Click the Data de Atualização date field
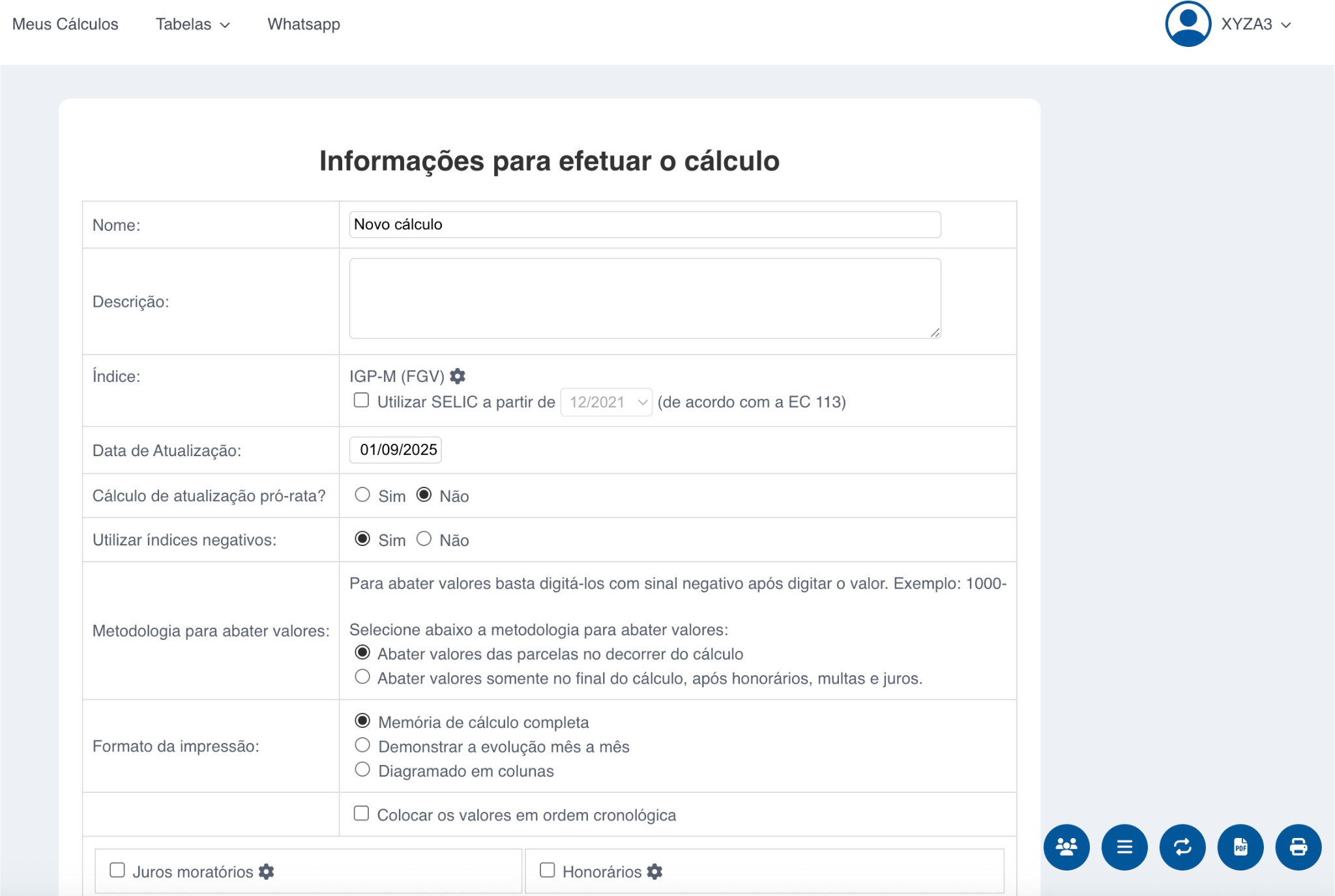 [396, 450]
